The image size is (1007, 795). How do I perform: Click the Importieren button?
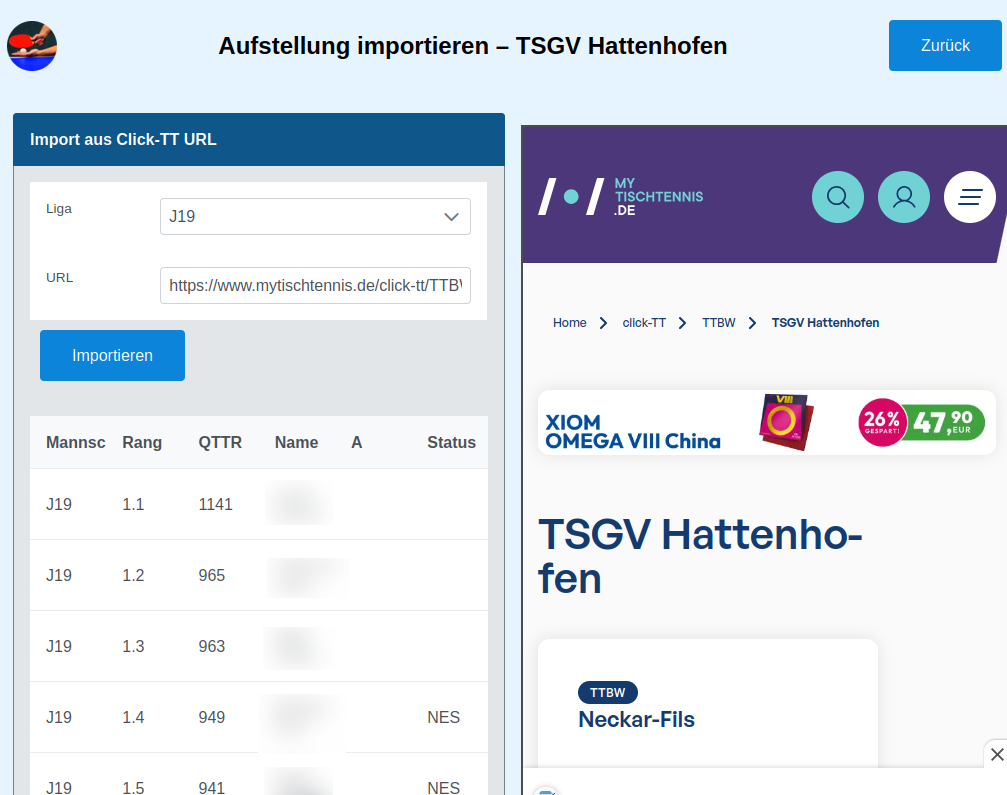coord(112,355)
